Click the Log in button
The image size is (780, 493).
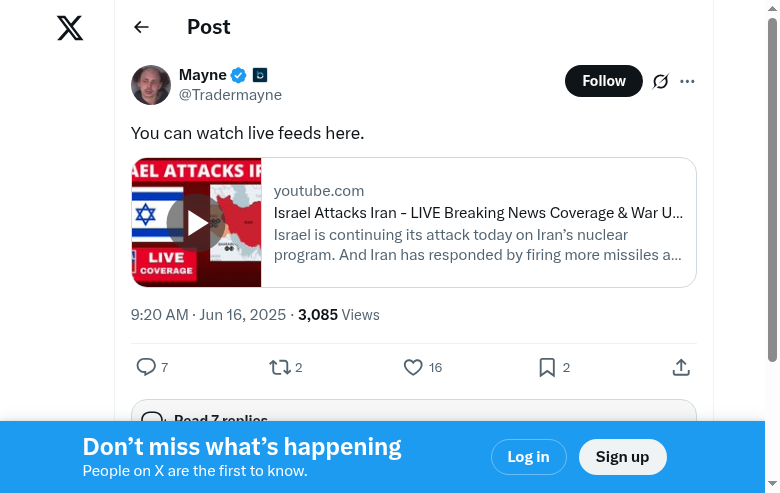528,457
